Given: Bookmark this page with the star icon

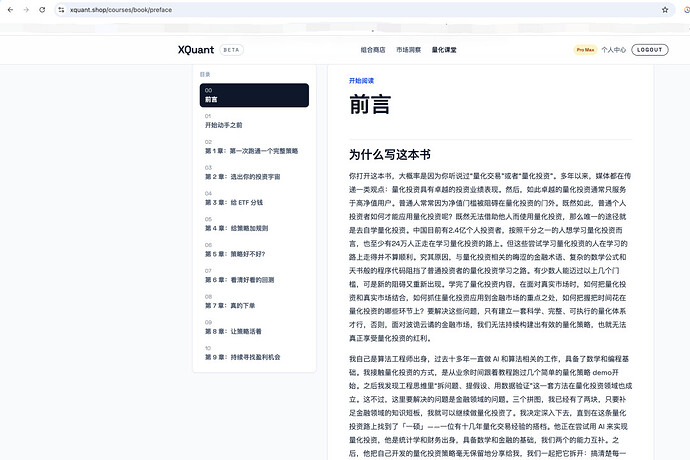Looking at the screenshot, I should tap(665, 10).
